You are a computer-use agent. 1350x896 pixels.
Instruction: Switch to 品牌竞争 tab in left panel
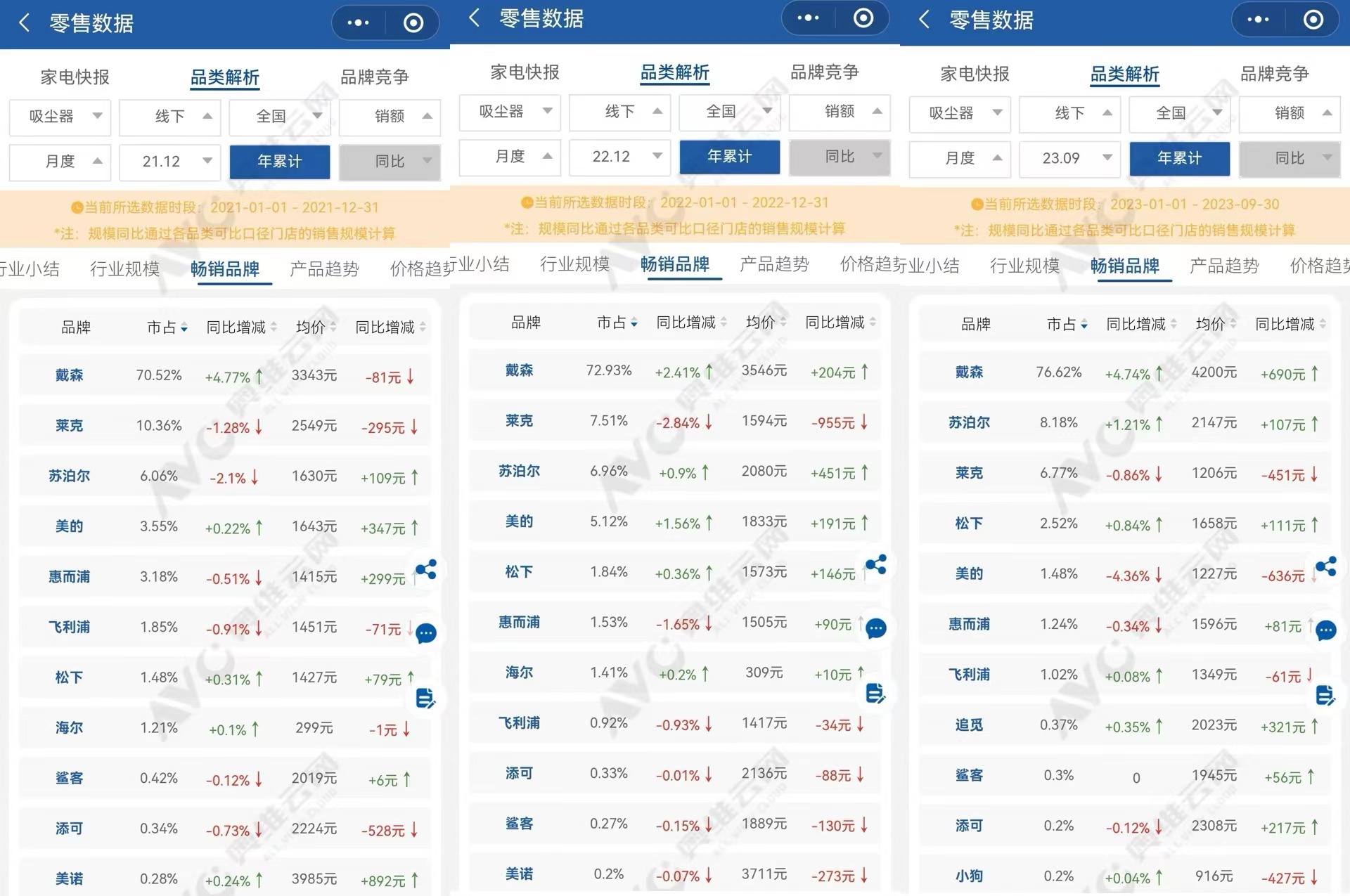374,77
